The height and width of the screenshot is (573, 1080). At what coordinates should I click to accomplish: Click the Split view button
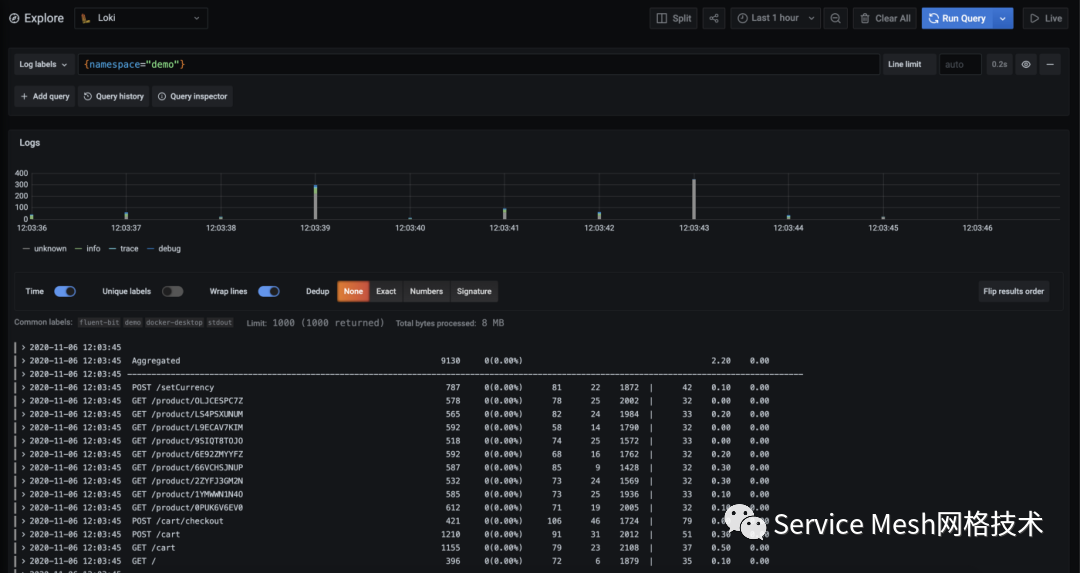click(x=674, y=19)
